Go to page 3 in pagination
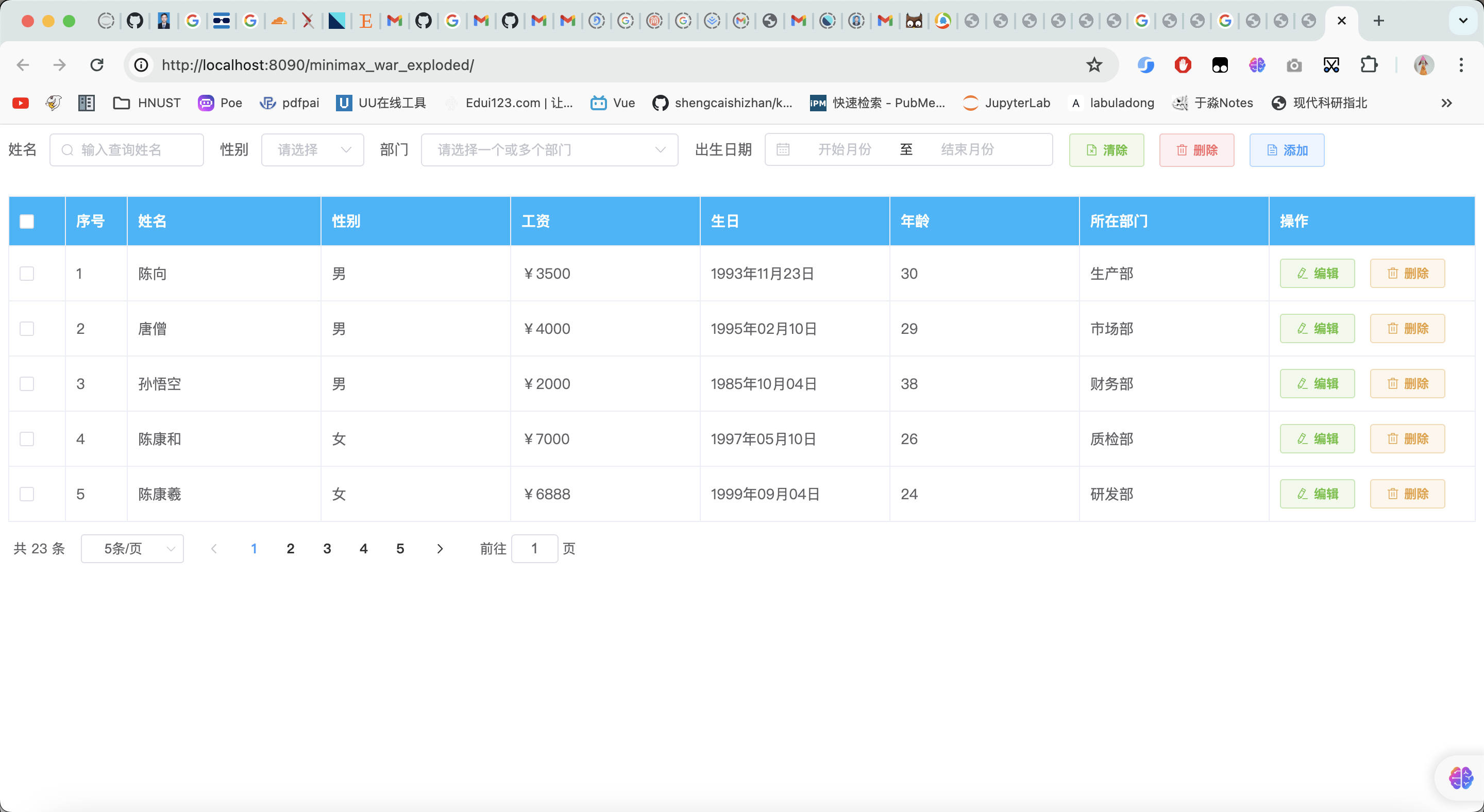Screen dimensions: 1484x812 click(x=327, y=548)
